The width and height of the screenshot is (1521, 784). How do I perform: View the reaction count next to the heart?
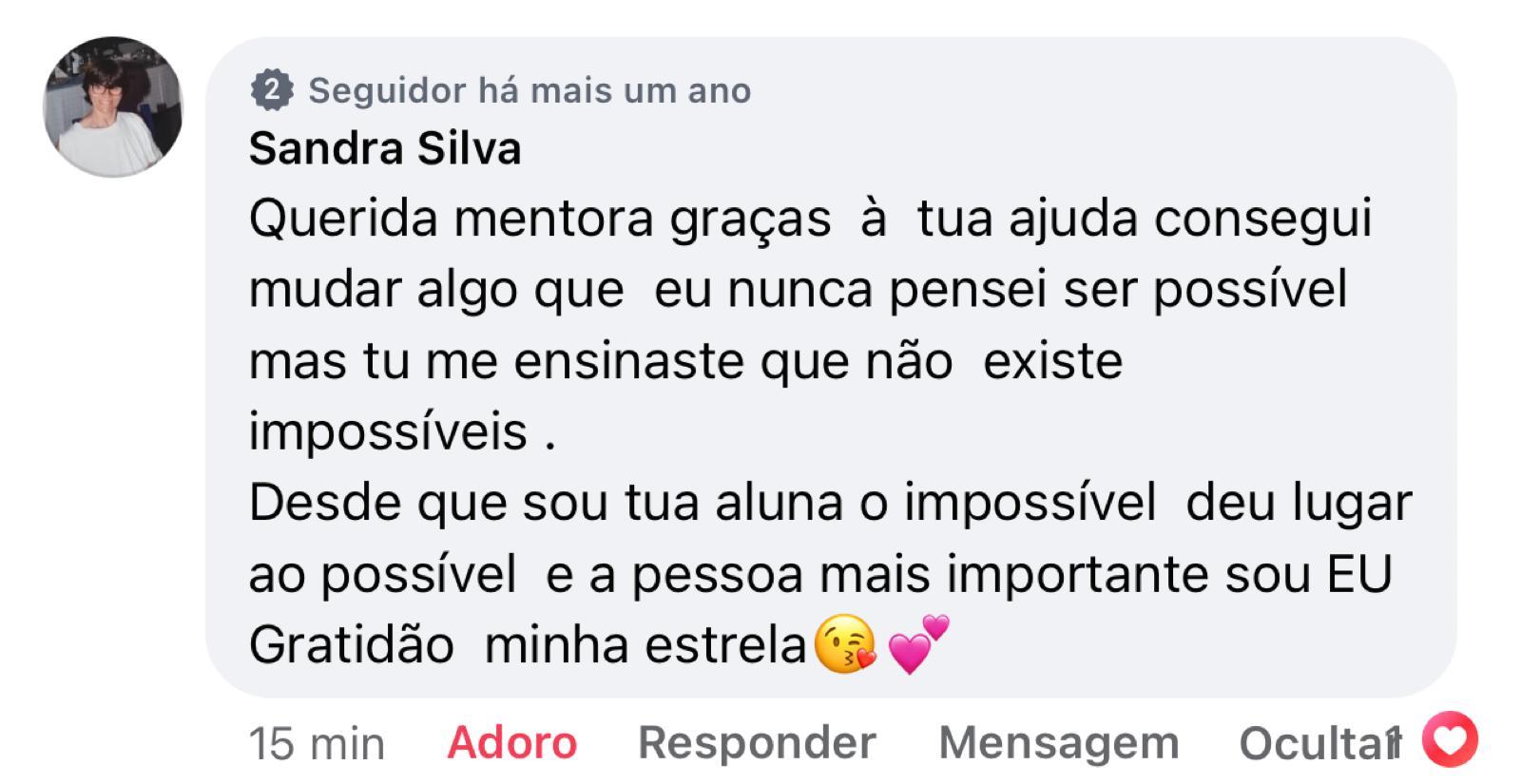(x=1394, y=742)
